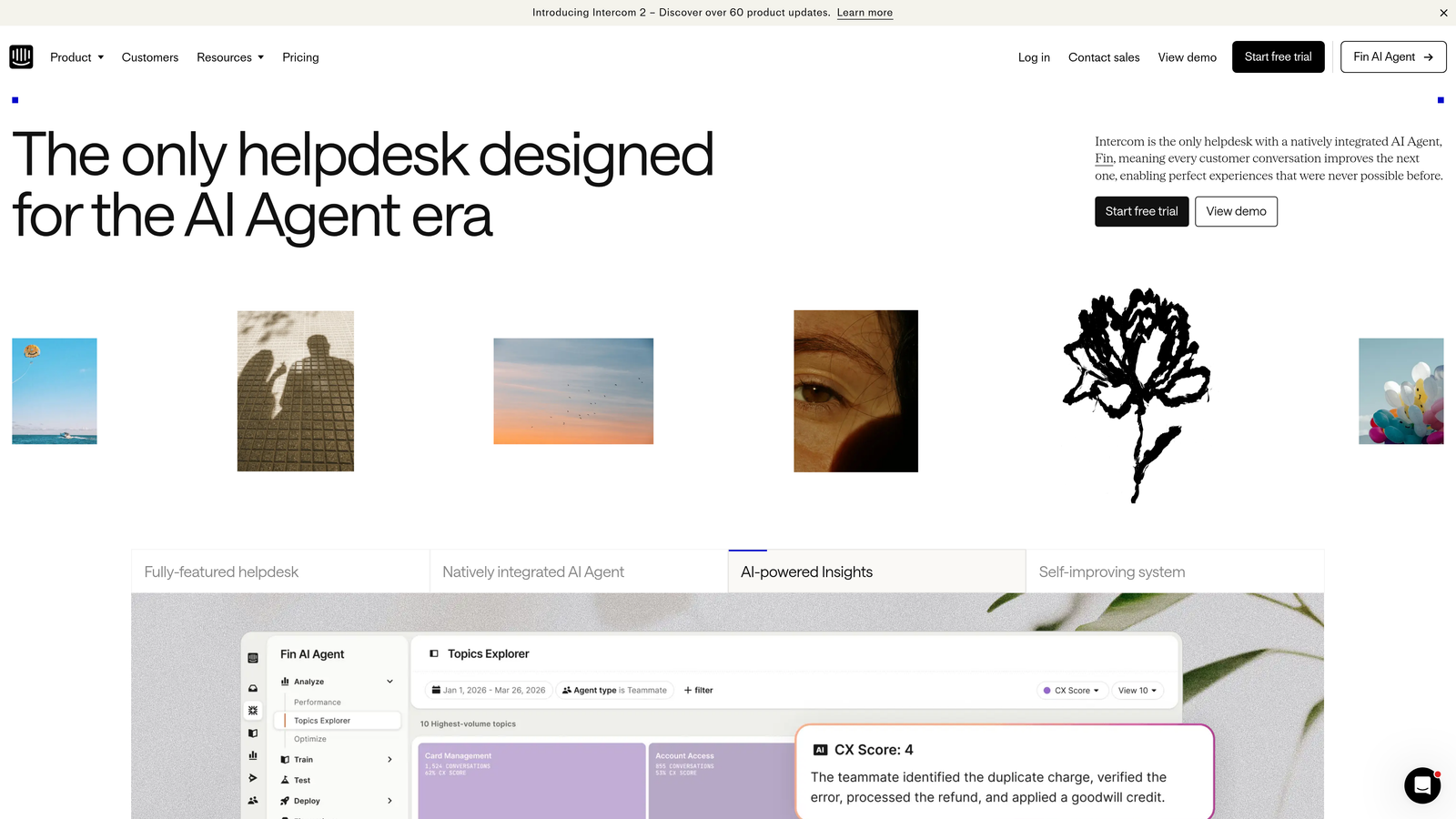Click the panel icon beside Topics Explorer title
The image size is (1456, 819).
click(434, 653)
